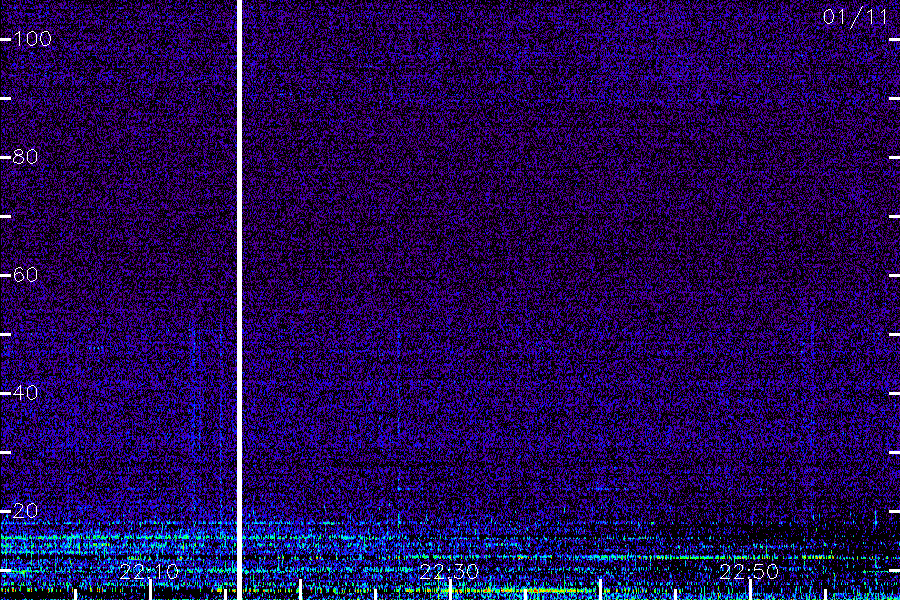Image resolution: width=900 pixels, height=600 pixels.
Task: Click the 40 frequency axis label
Action: coord(25,393)
